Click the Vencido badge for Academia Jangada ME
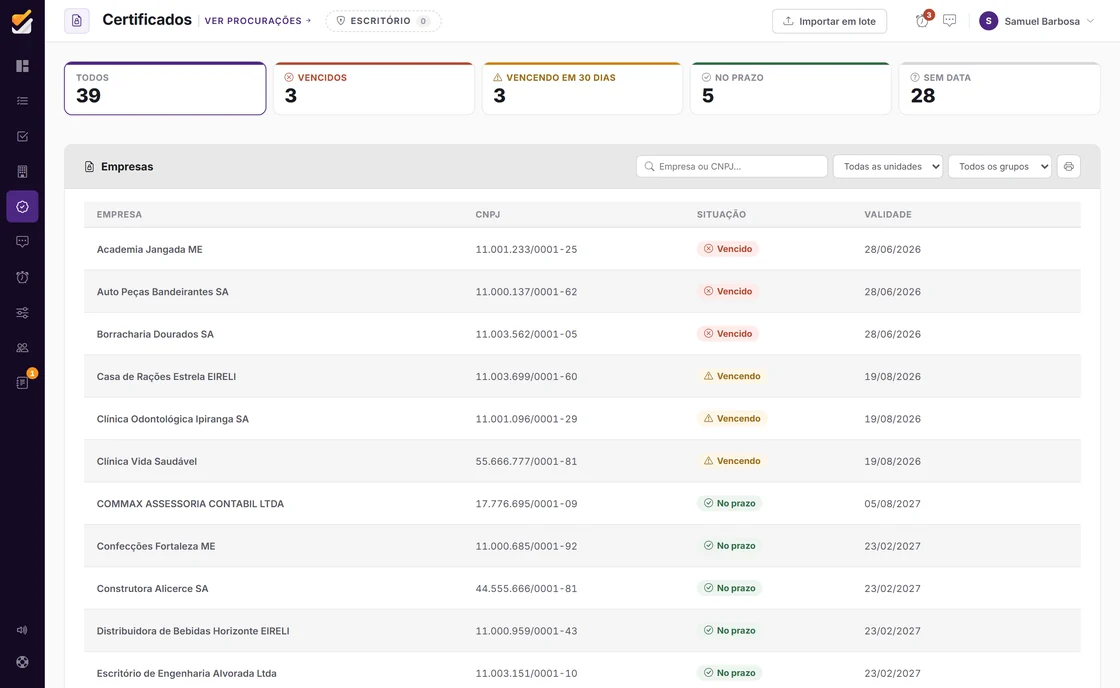Image resolution: width=1120 pixels, height=688 pixels. (728, 249)
